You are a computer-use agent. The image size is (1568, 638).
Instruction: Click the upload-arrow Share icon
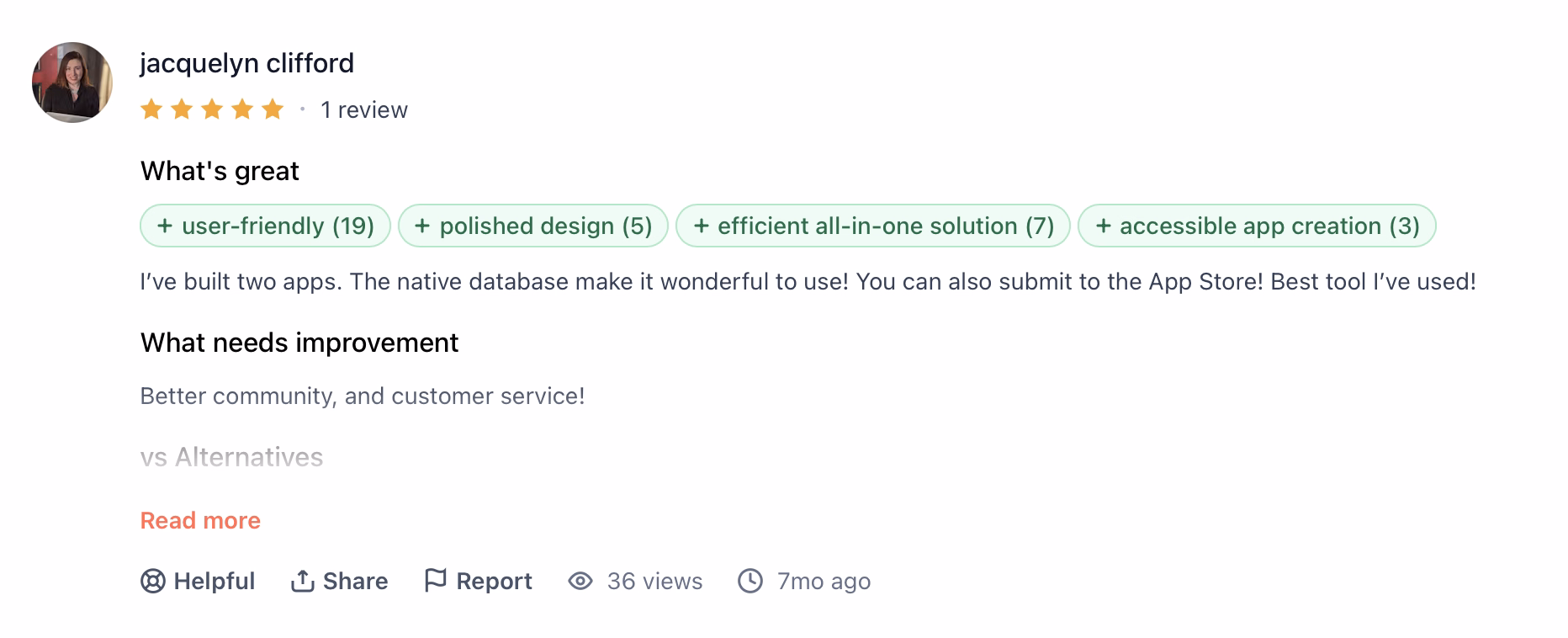tap(302, 582)
